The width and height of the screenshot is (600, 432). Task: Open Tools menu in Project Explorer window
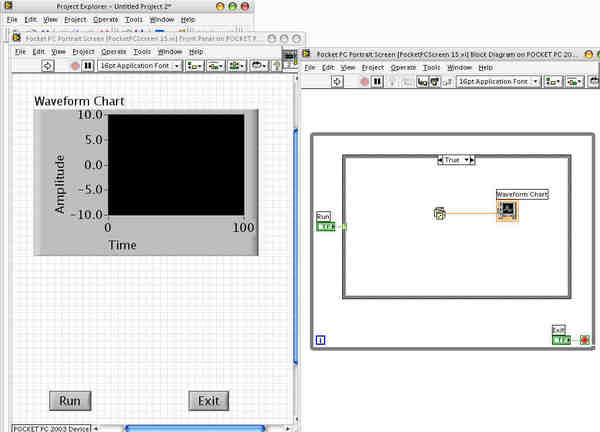pyautogui.click(x=134, y=20)
